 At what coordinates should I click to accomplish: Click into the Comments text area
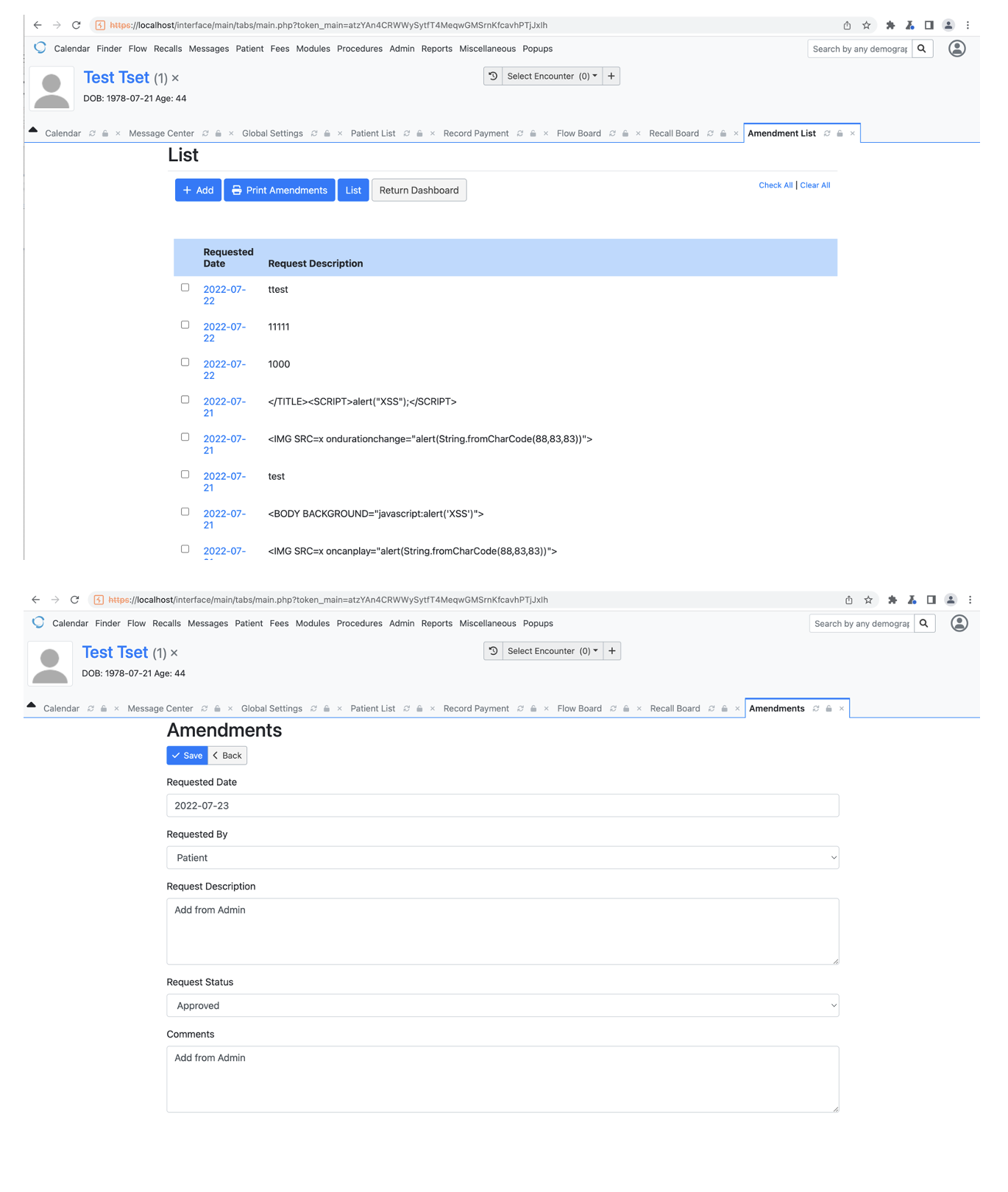click(503, 1079)
